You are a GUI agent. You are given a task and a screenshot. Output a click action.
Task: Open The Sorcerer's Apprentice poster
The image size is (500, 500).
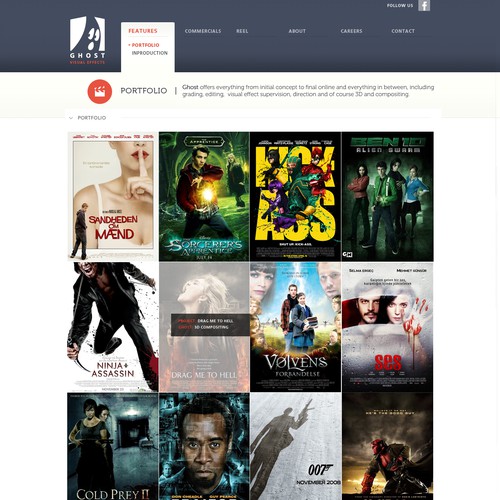(x=204, y=196)
